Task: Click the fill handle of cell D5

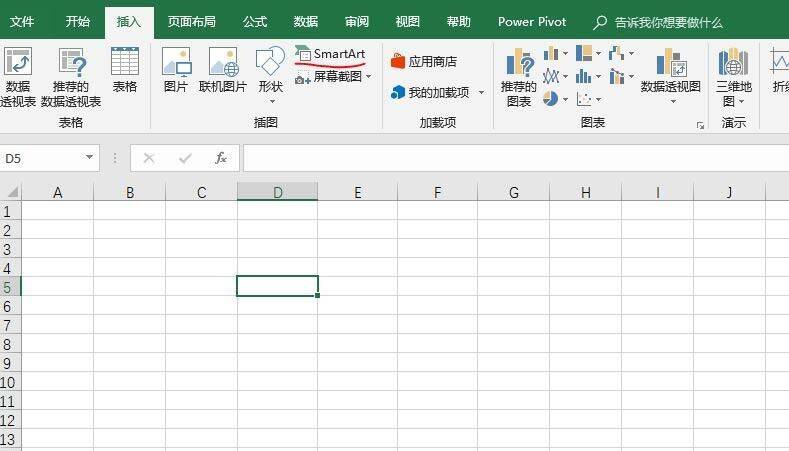Action: 318,295
